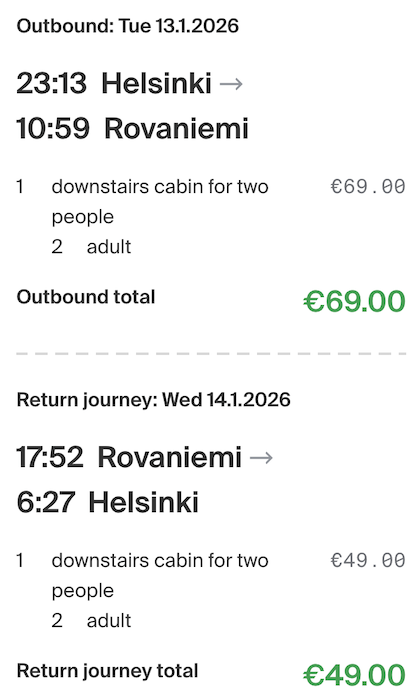Click the 10:59 arrival time

click(53, 128)
